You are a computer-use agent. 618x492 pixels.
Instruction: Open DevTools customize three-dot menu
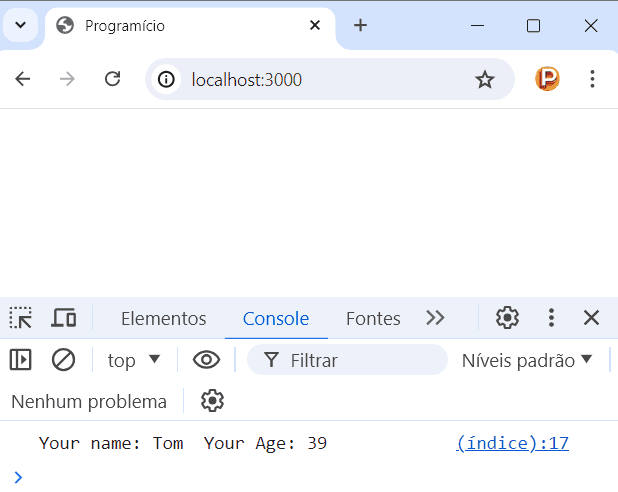click(x=551, y=318)
